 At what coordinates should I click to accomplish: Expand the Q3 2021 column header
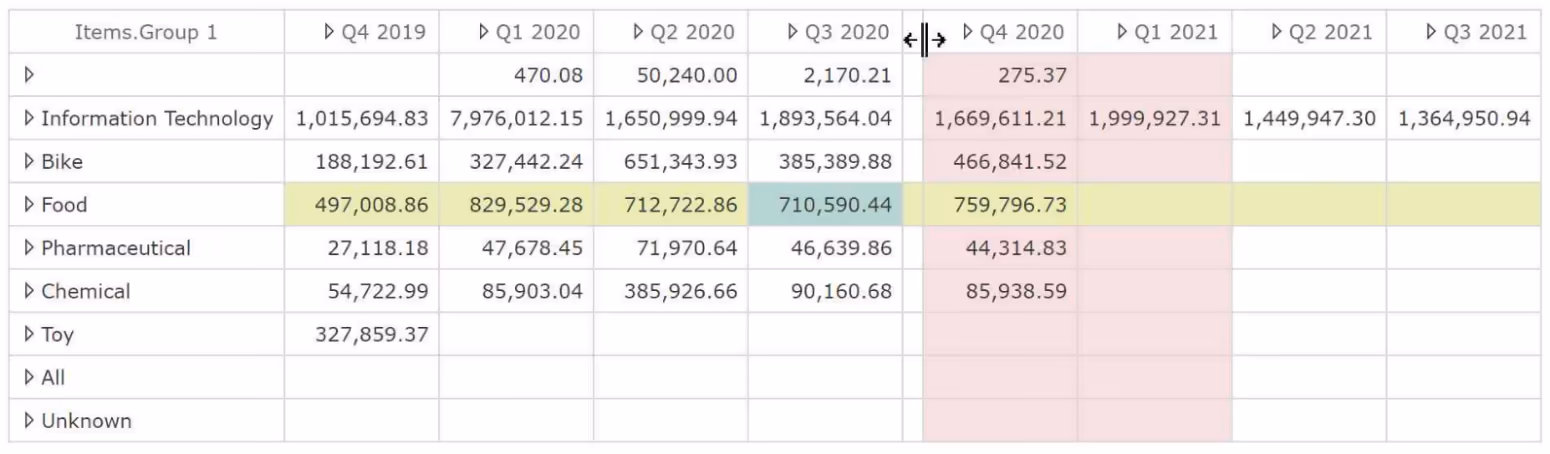[1432, 32]
